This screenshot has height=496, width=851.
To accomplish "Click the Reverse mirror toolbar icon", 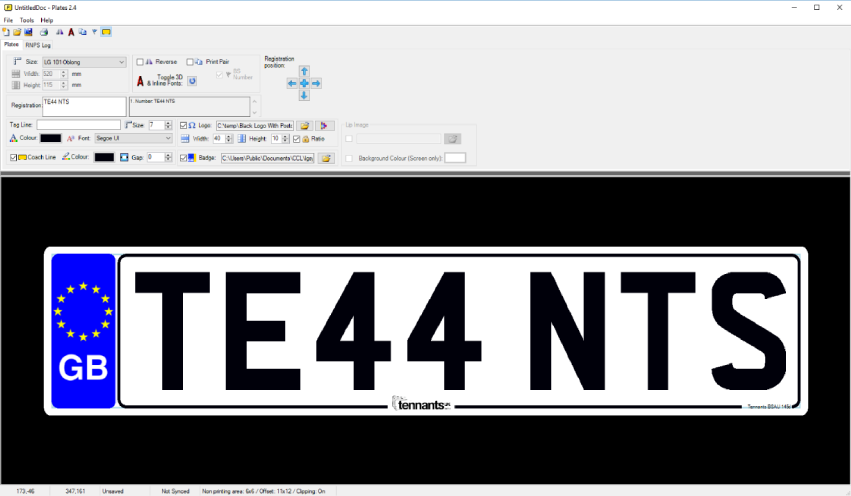I will [x=60, y=32].
